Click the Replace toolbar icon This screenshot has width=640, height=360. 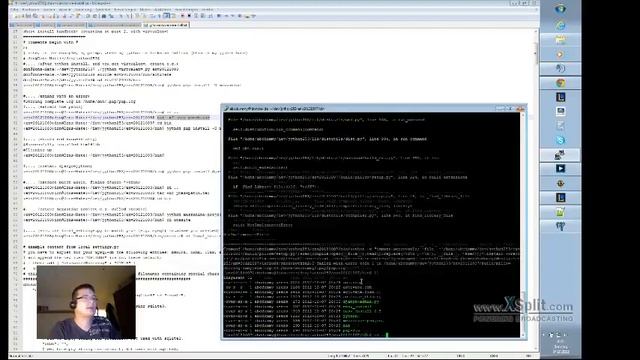tap(112, 16)
